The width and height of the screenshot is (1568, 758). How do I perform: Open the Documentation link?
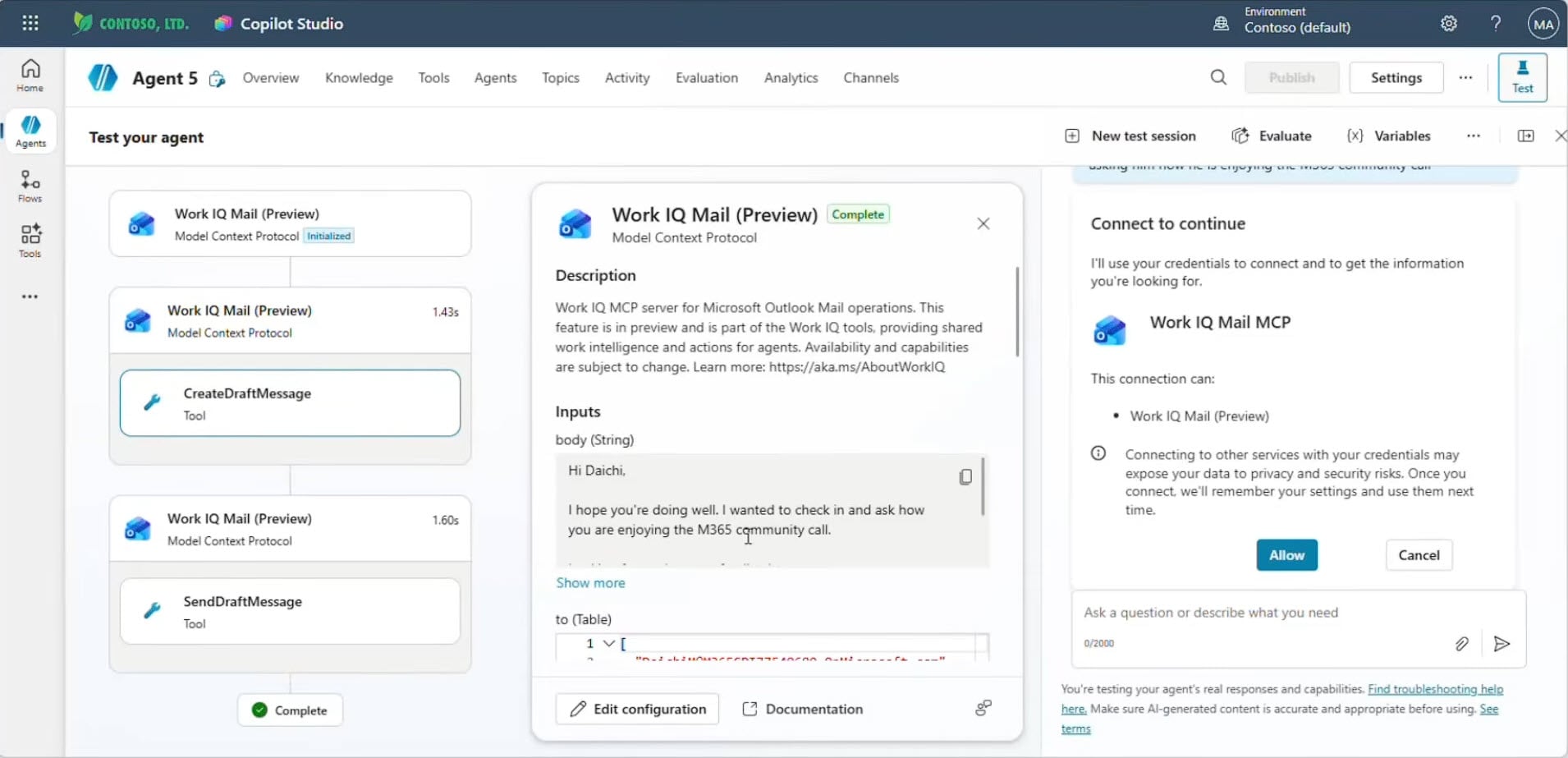803,709
